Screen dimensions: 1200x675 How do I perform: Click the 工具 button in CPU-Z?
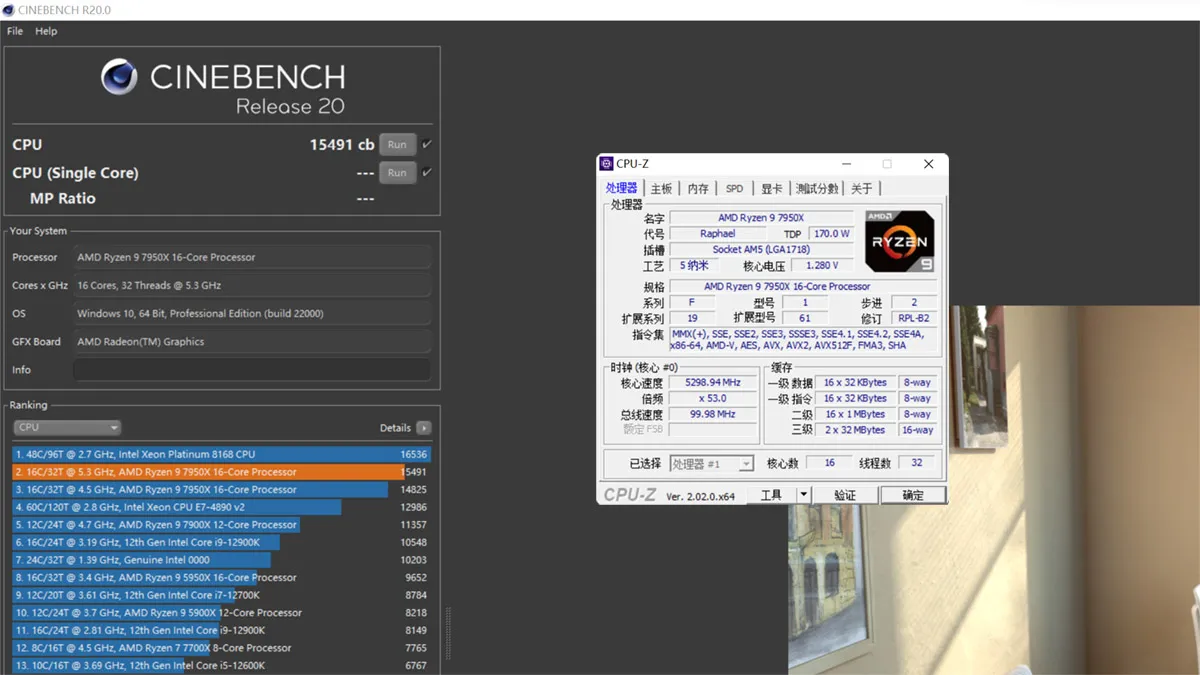coord(771,495)
